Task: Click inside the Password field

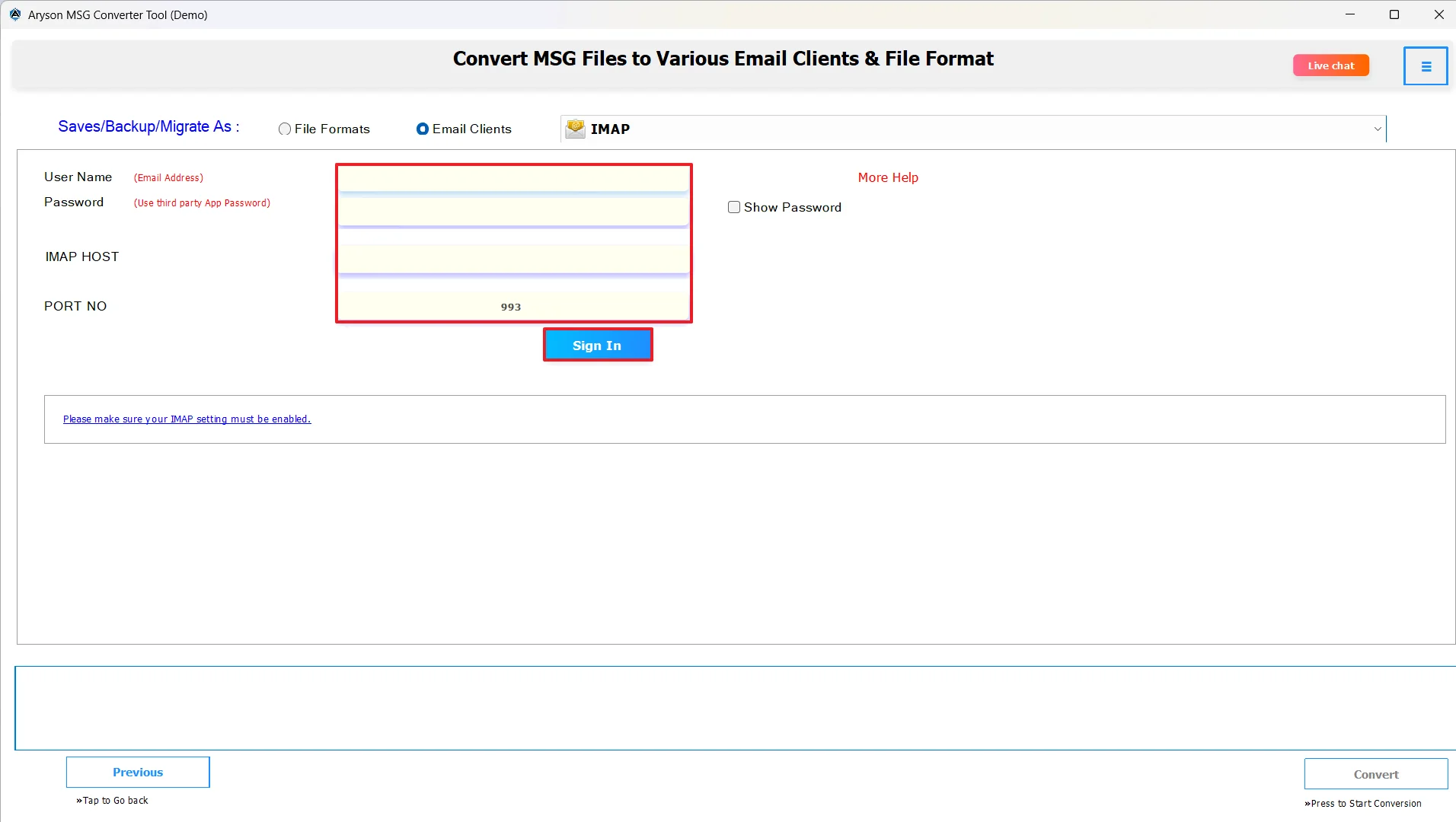Action: (x=514, y=211)
